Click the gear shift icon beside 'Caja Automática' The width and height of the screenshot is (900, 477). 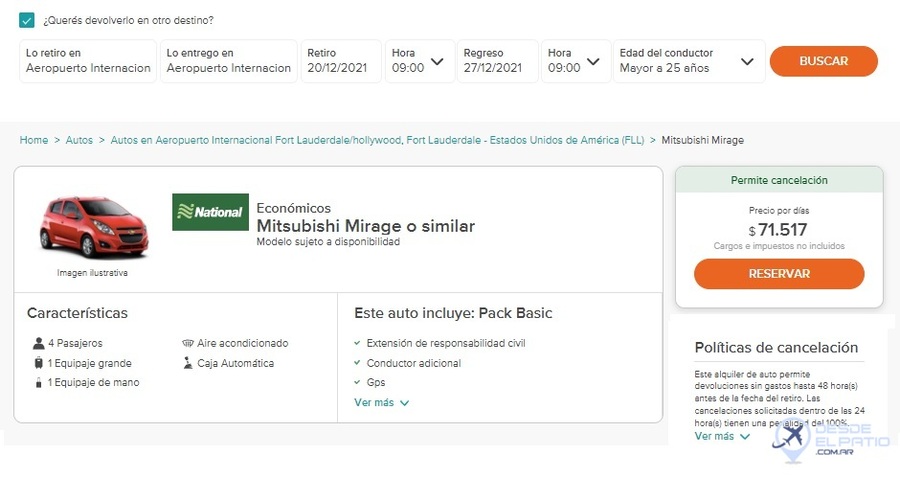point(188,363)
